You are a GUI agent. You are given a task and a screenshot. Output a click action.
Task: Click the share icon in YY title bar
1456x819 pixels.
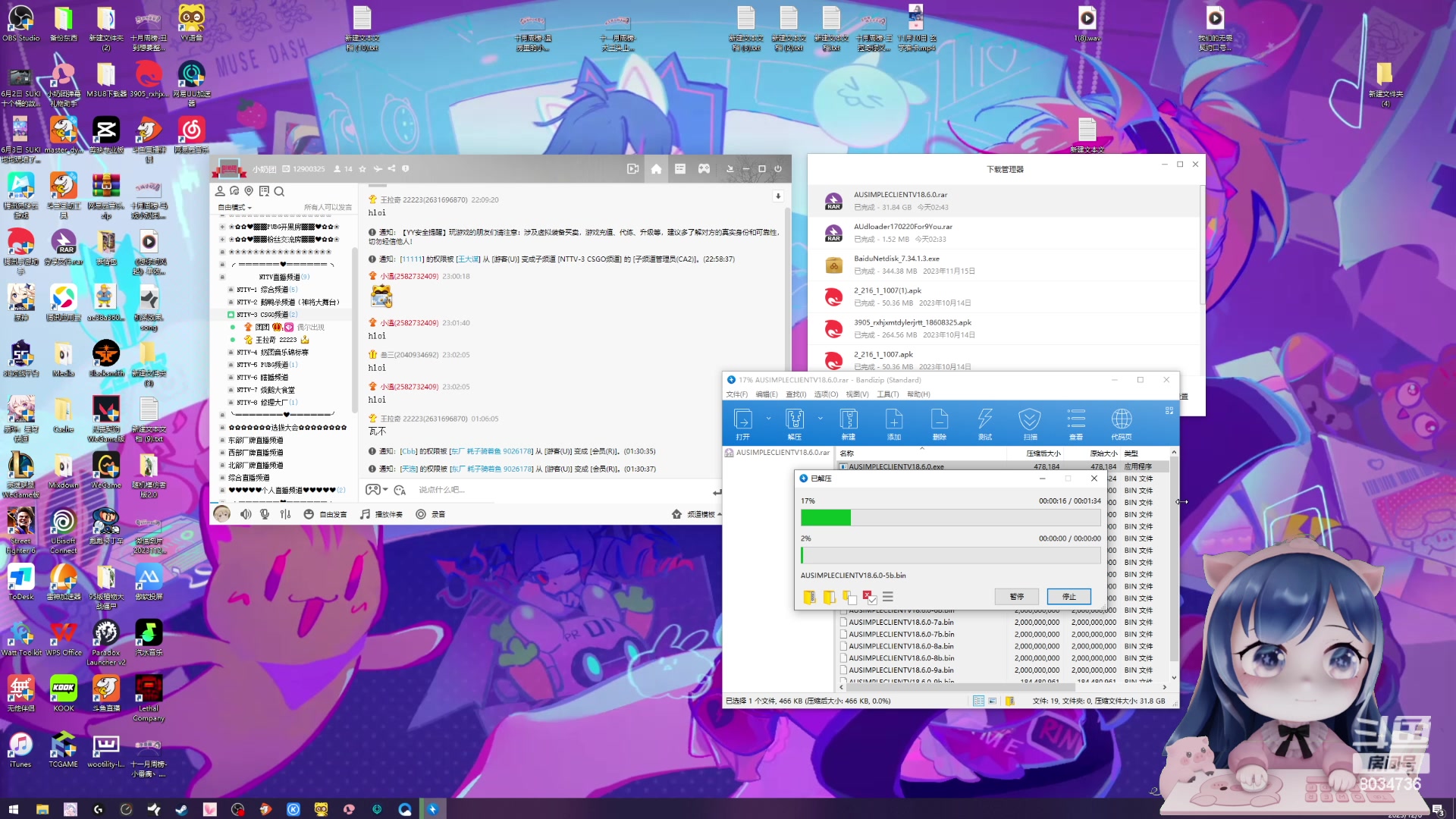tap(391, 169)
